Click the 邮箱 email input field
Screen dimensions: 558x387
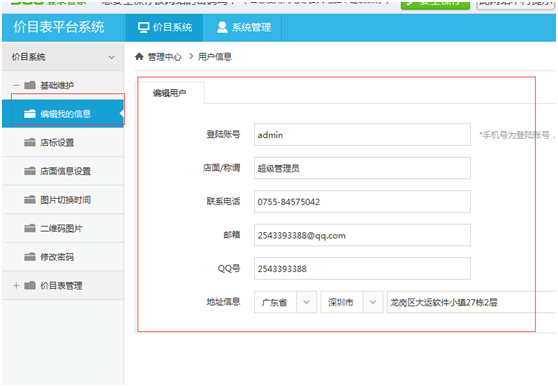(x=362, y=235)
